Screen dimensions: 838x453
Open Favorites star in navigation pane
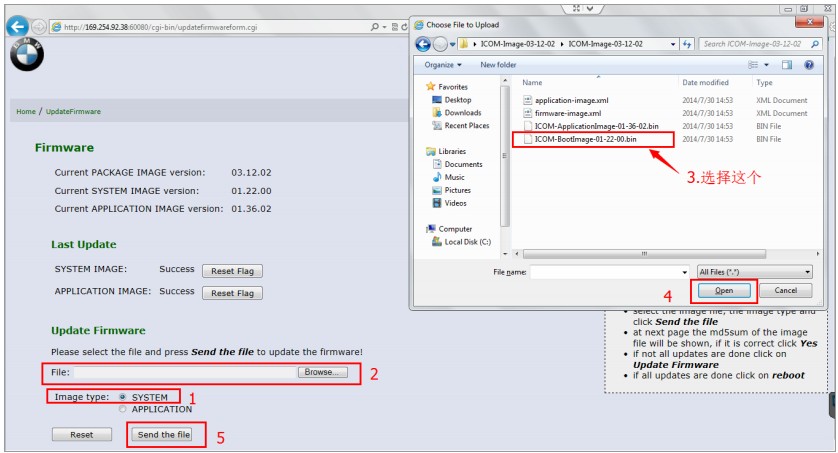(430, 87)
